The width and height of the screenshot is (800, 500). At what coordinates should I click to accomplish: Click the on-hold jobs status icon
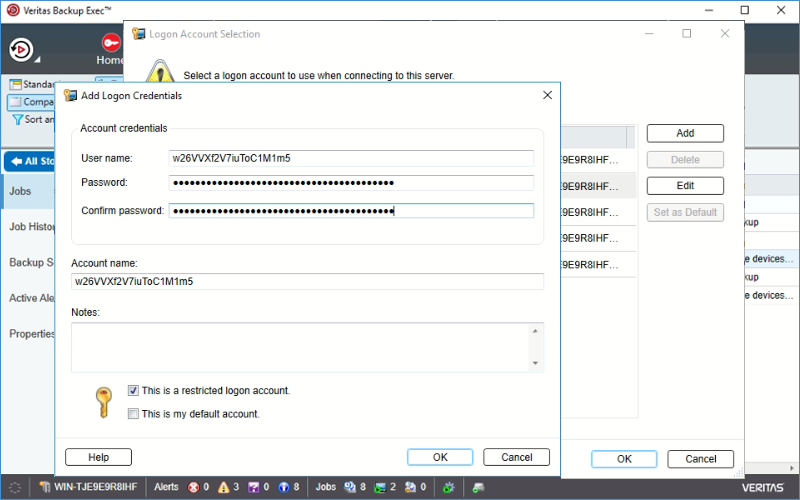tap(410, 487)
